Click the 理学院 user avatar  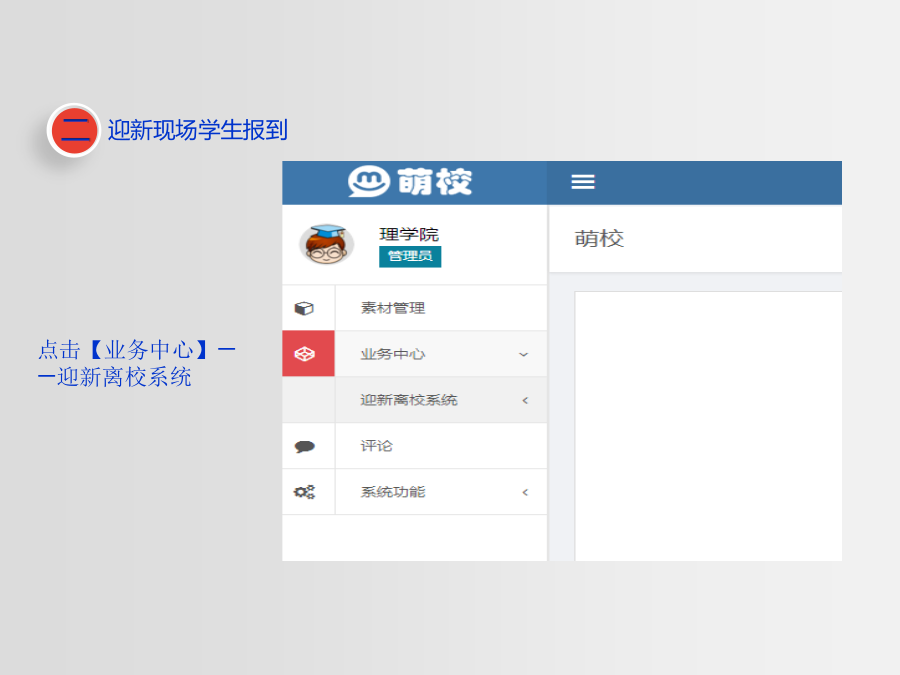click(x=326, y=245)
